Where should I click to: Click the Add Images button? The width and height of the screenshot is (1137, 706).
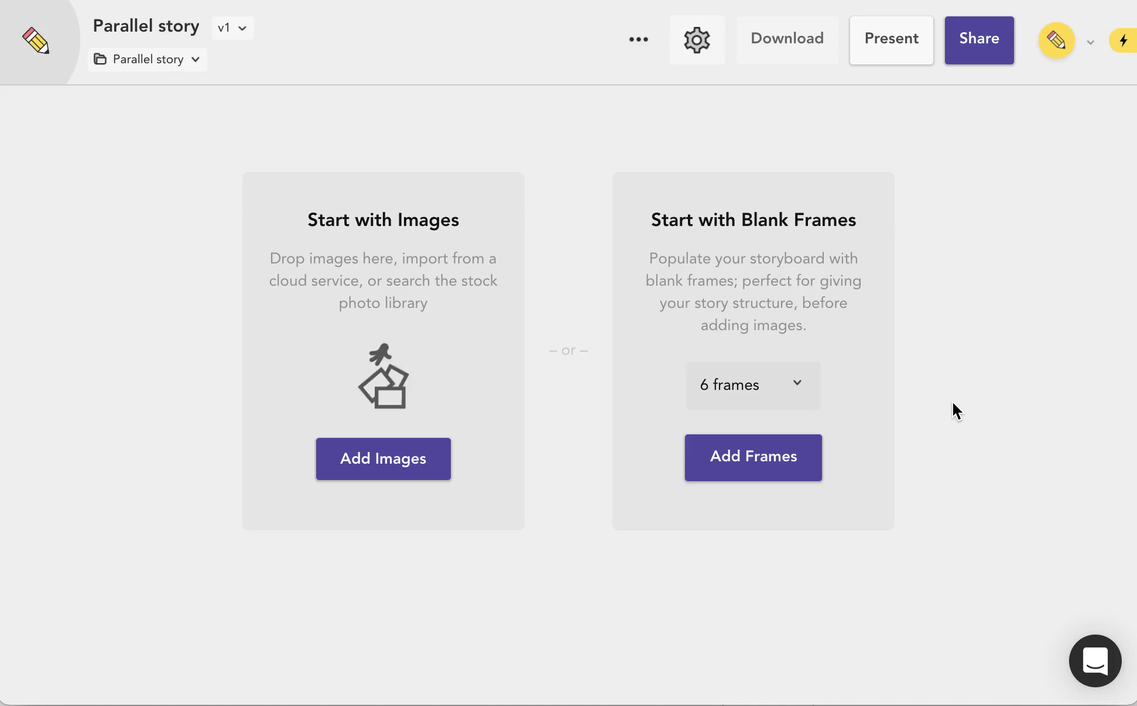point(383,458)
